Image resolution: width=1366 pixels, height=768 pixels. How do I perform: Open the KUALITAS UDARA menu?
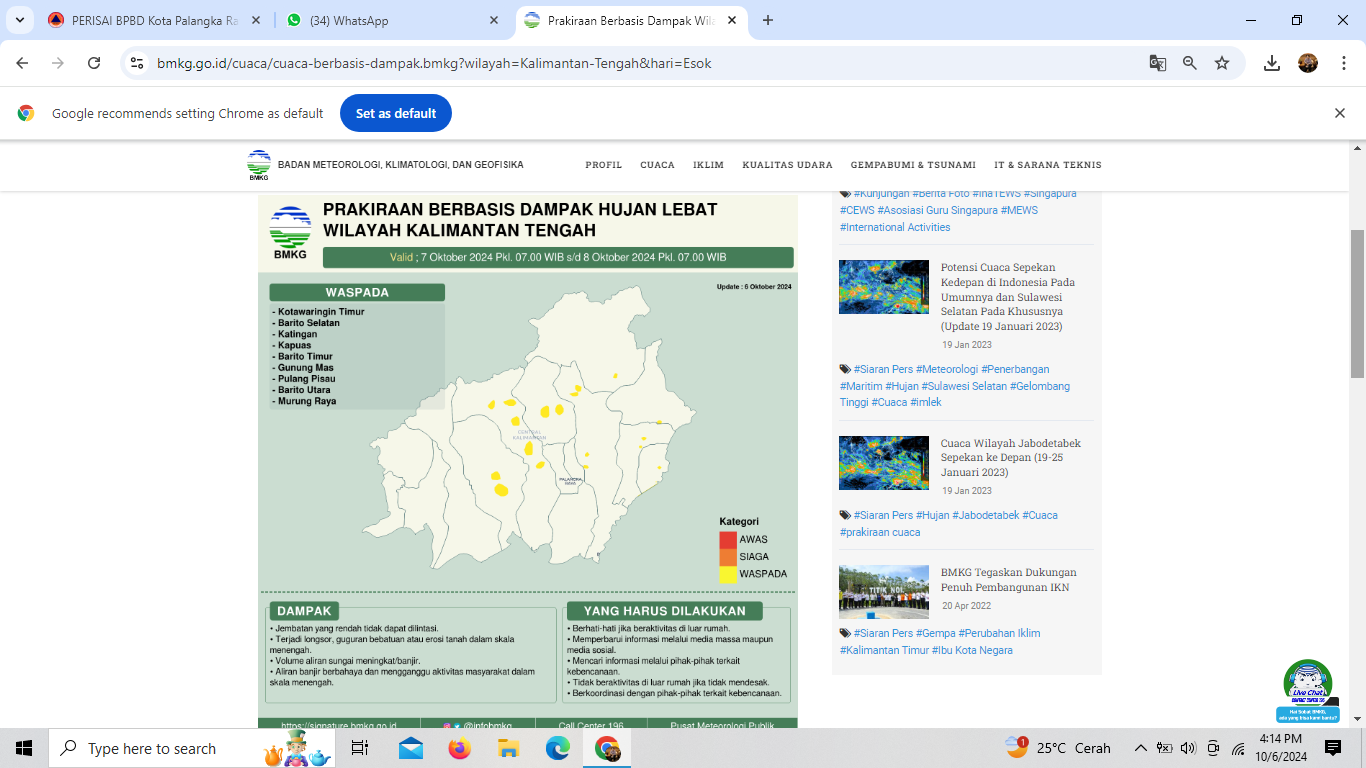coord(787,165)
